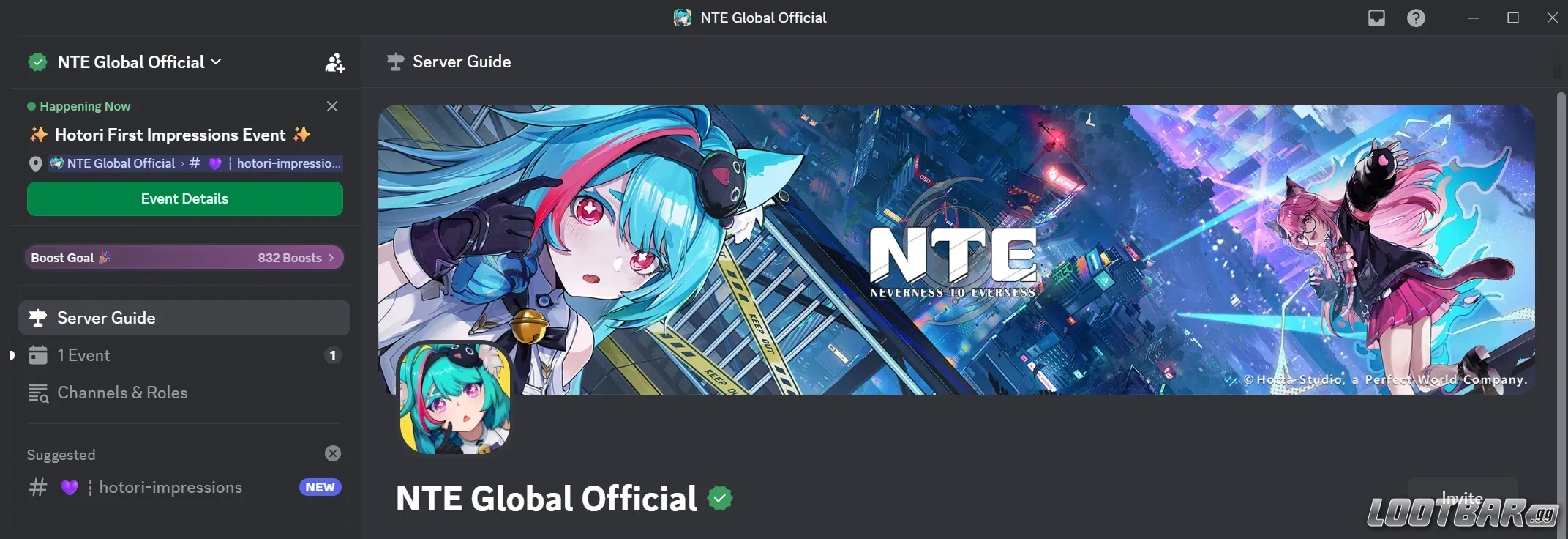Open the Boost Goal 832 Boosts bar
Viewport: 1568px width, 539px height.
coord(184,258)
